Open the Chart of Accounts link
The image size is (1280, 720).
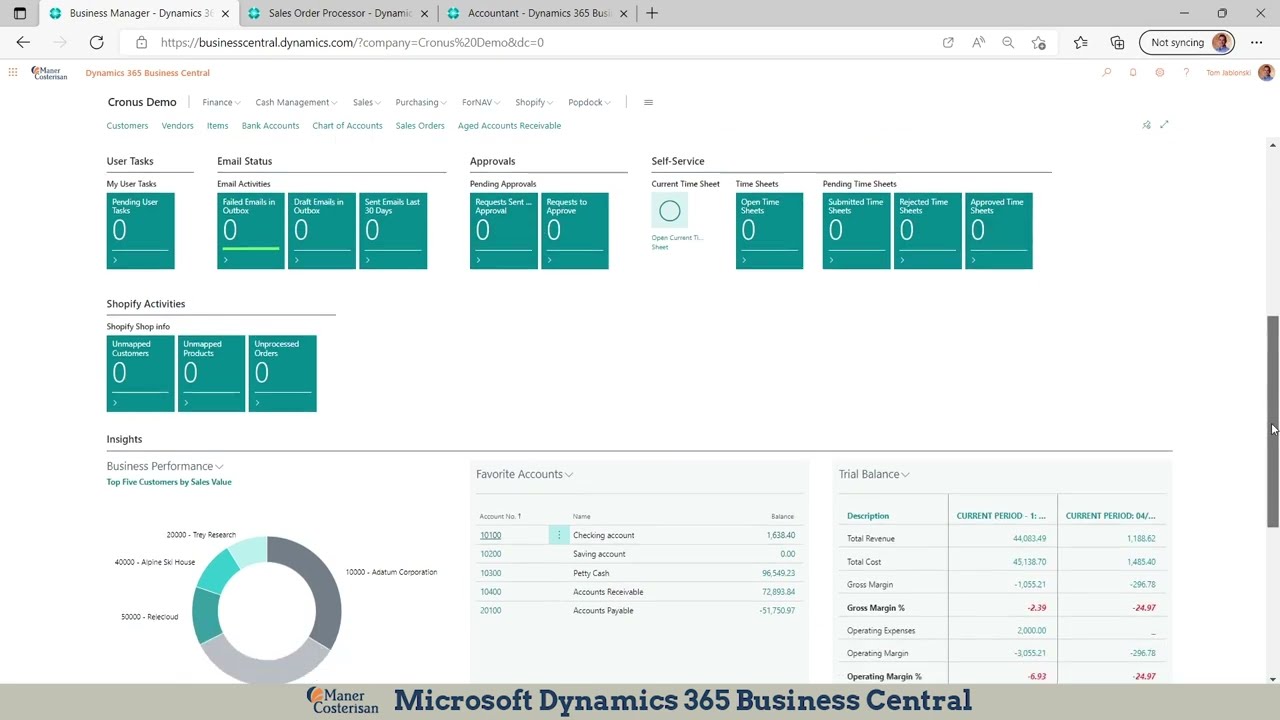[x=347, y=126]
